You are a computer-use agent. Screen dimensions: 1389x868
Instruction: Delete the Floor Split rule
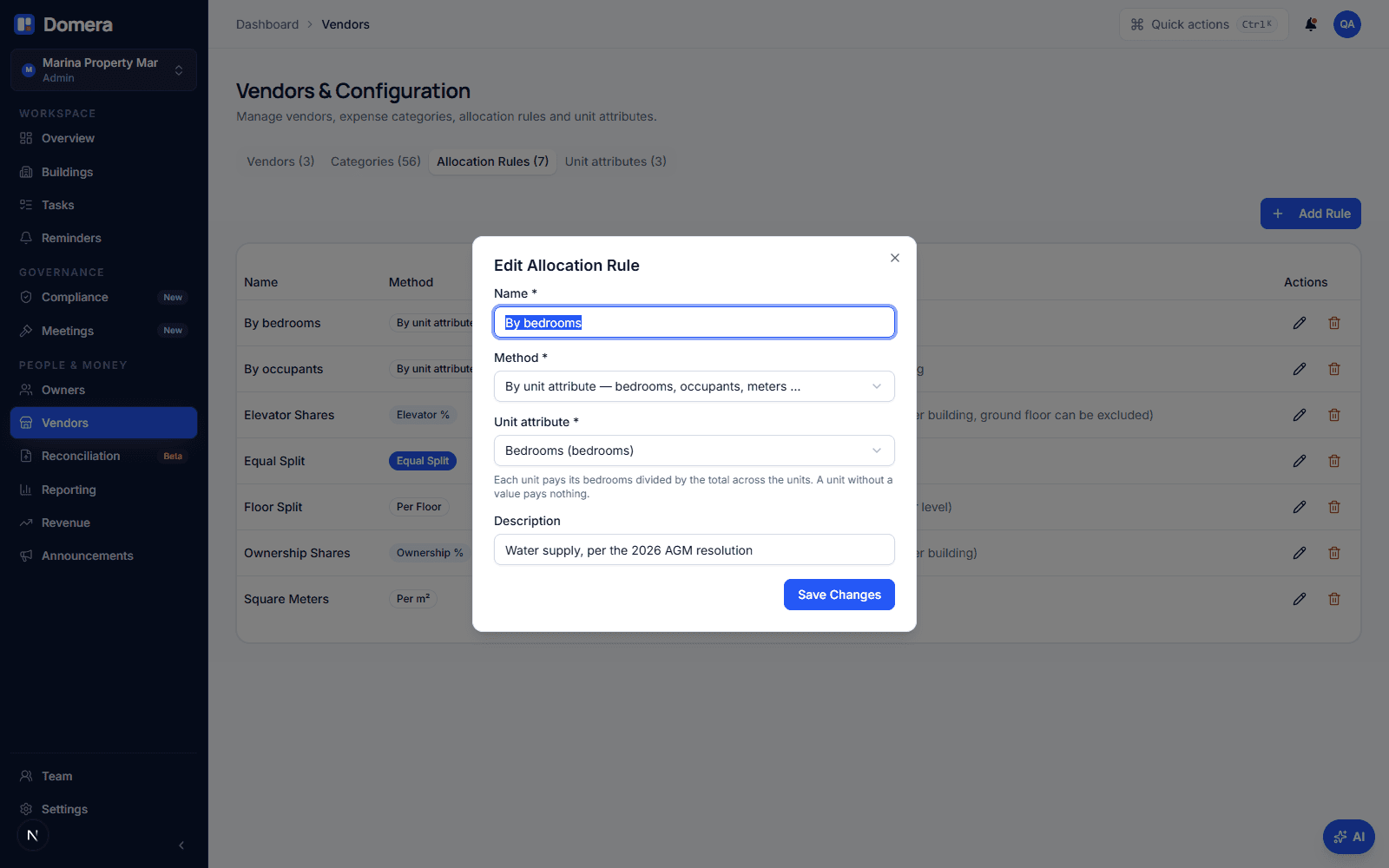1334,507
